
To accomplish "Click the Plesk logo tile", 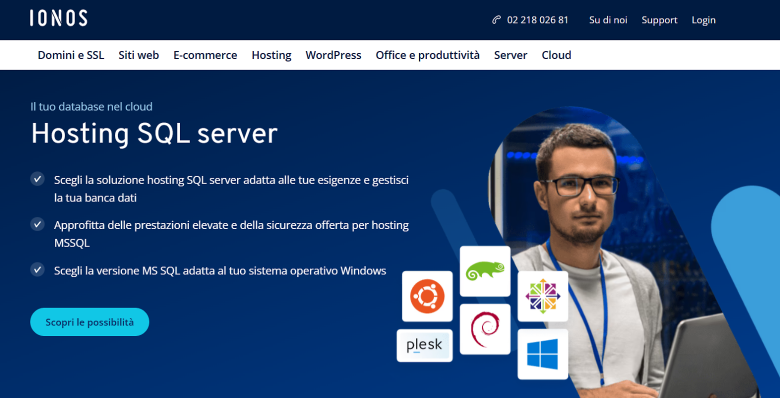I will coord(424,345).
